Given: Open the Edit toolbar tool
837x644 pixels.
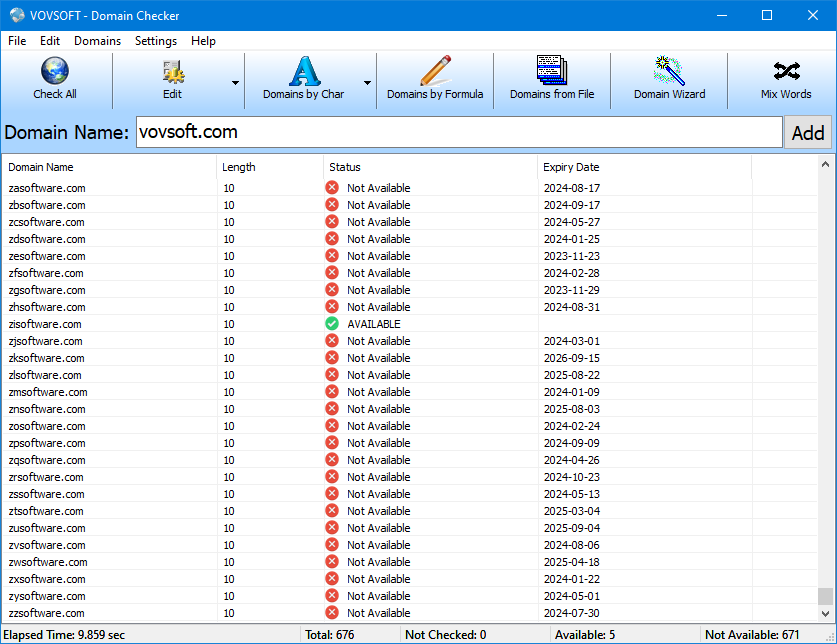Looking at the screenshot, I should click(x=173, y=80).
